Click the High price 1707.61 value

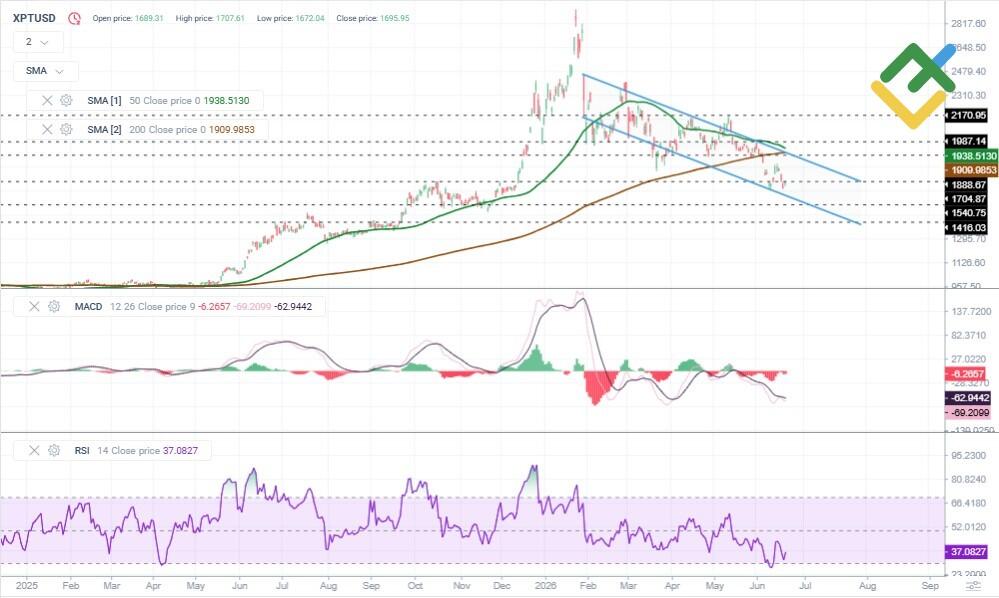pyautogui.click(x=229, y=18)
